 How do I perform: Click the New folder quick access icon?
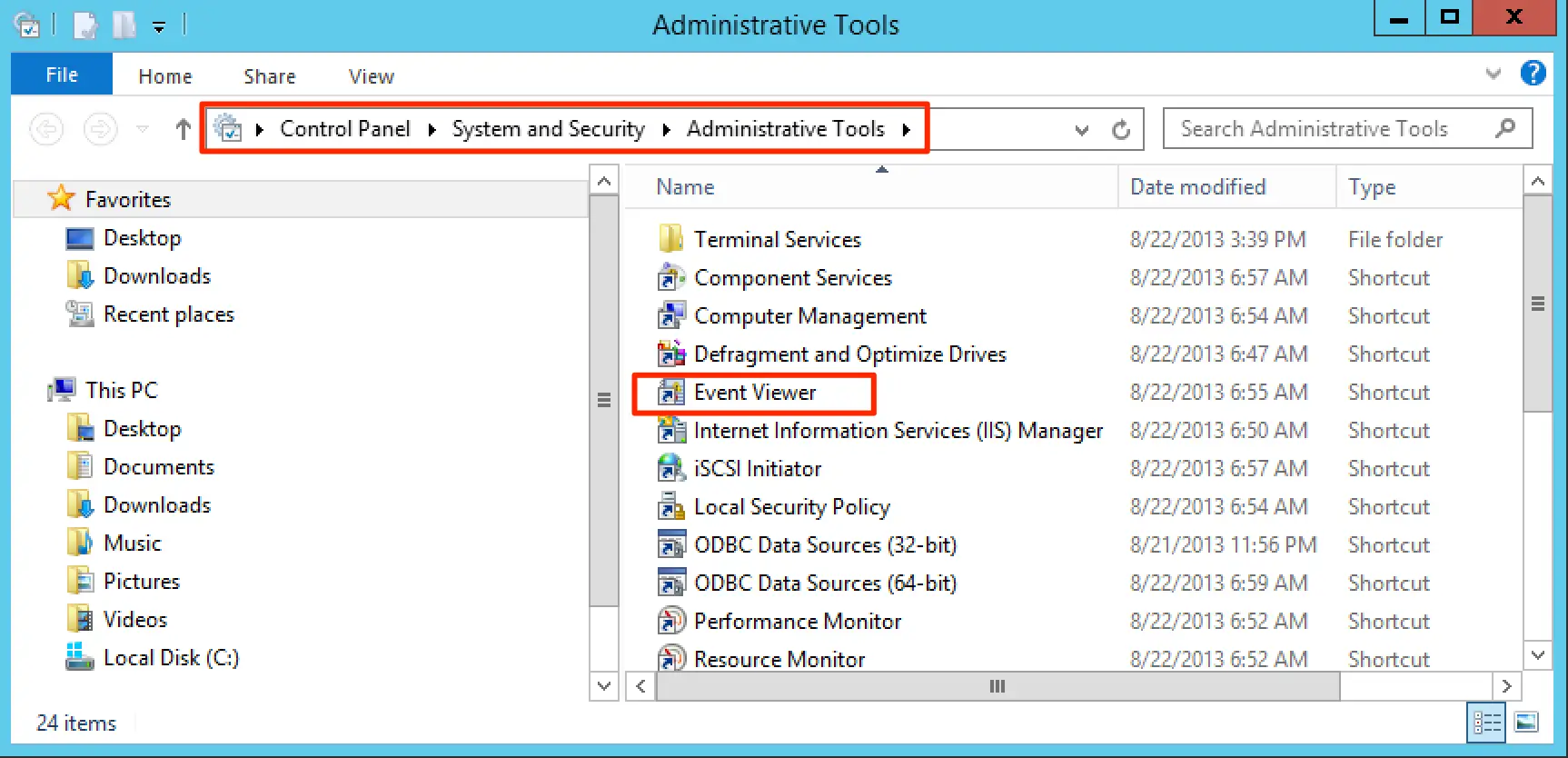pos(124,25)
